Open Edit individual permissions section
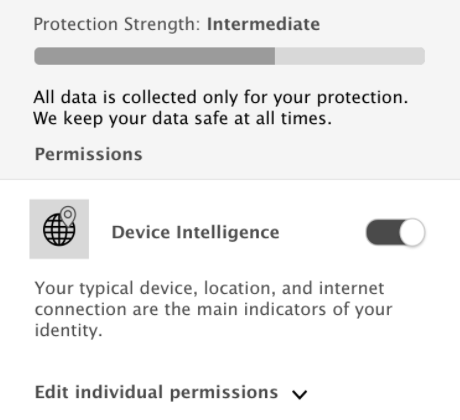This screenshot has width=460, height=420. (x=156, y=392)
